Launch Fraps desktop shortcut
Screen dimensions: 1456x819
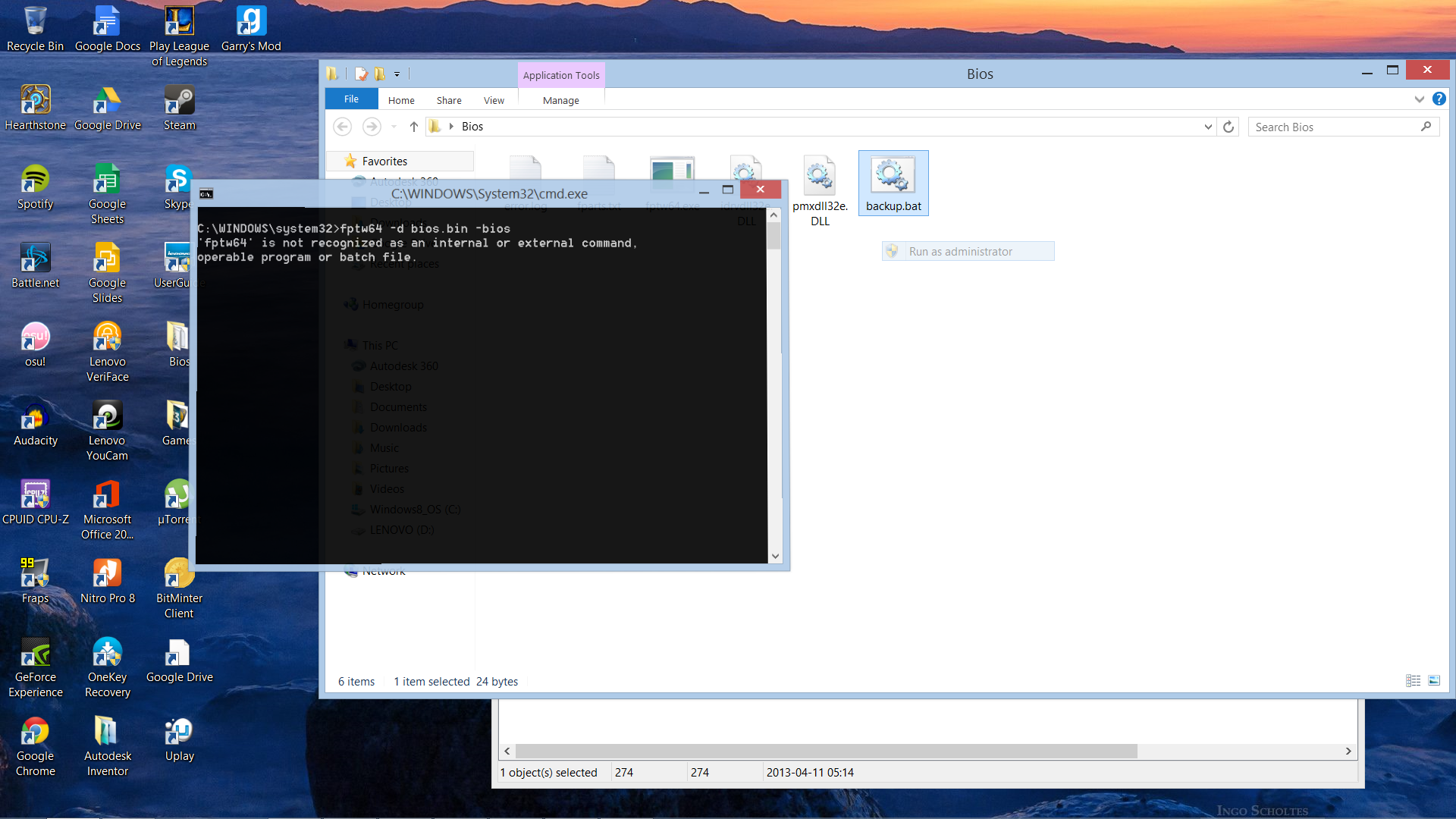35,581
